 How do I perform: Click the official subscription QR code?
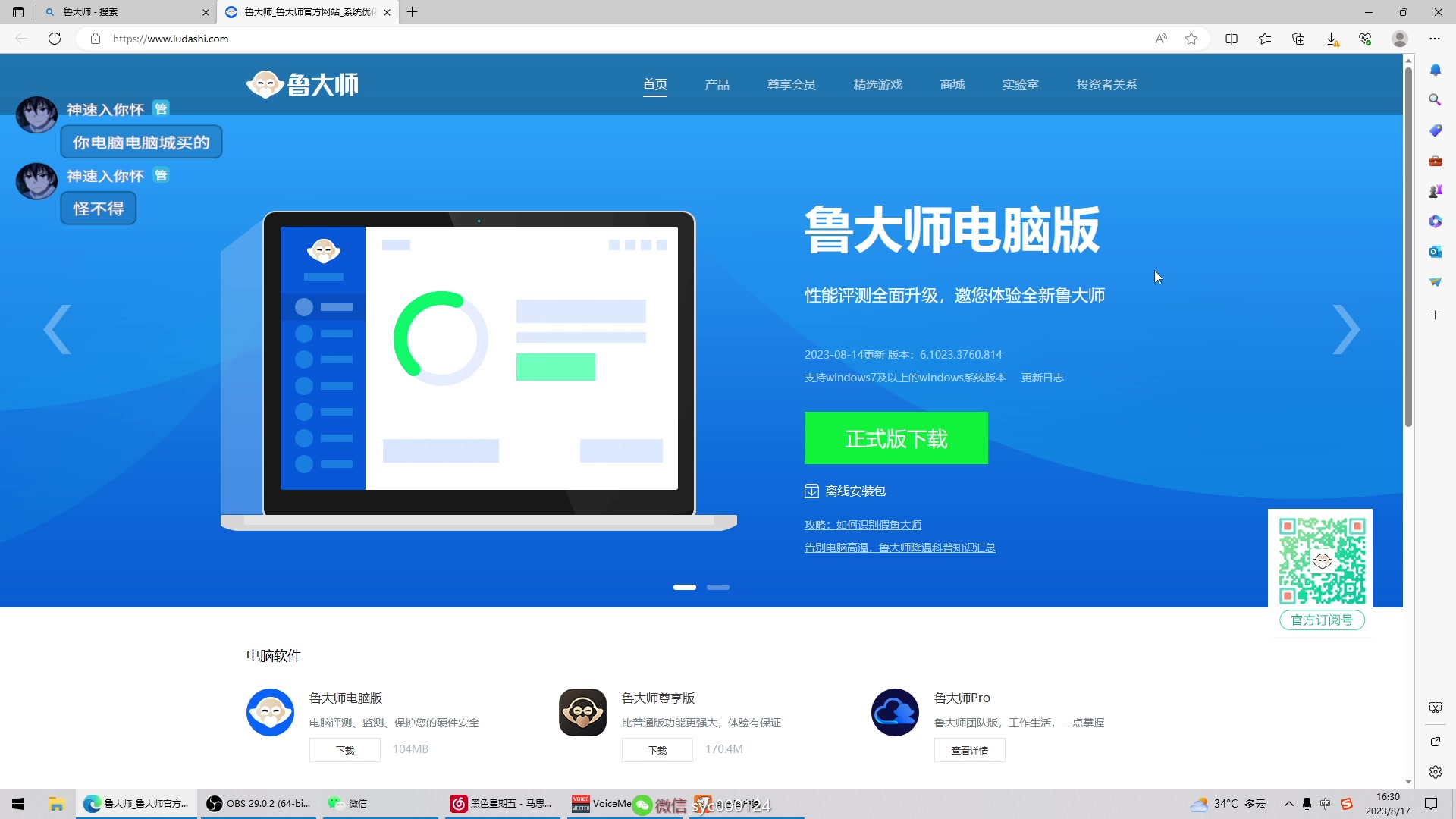[x=1322, y=560]
